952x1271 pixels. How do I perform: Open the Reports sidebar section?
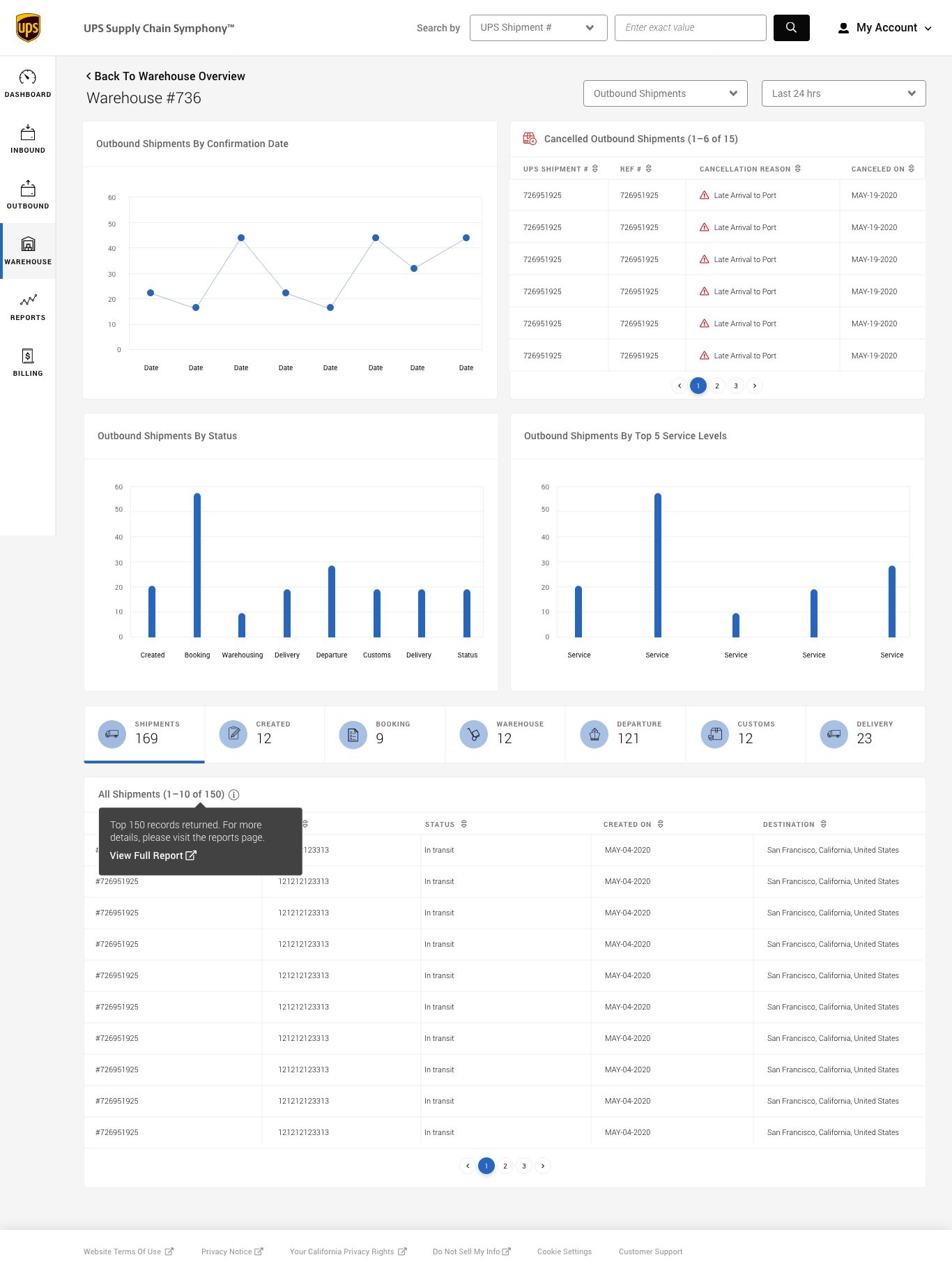point(28,307)
